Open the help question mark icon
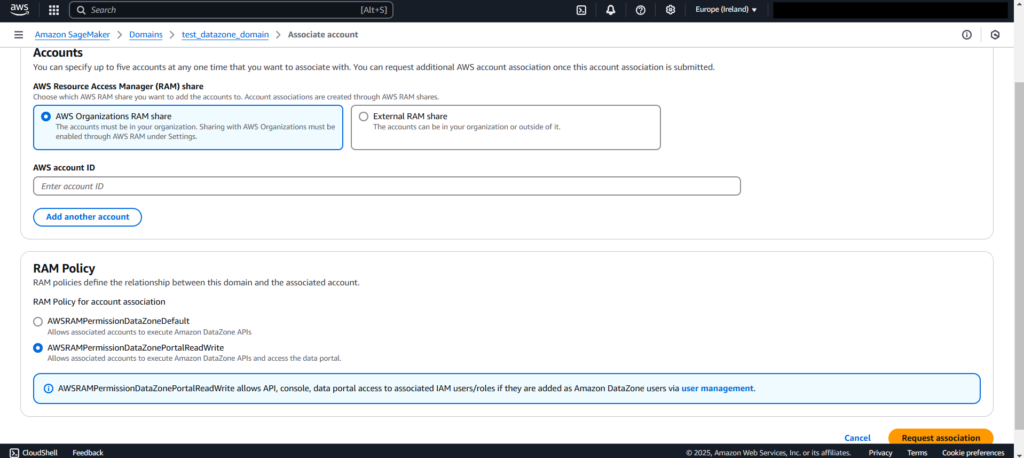The height and width of the screenshot is (458, 1024). [x=640, y=10]
